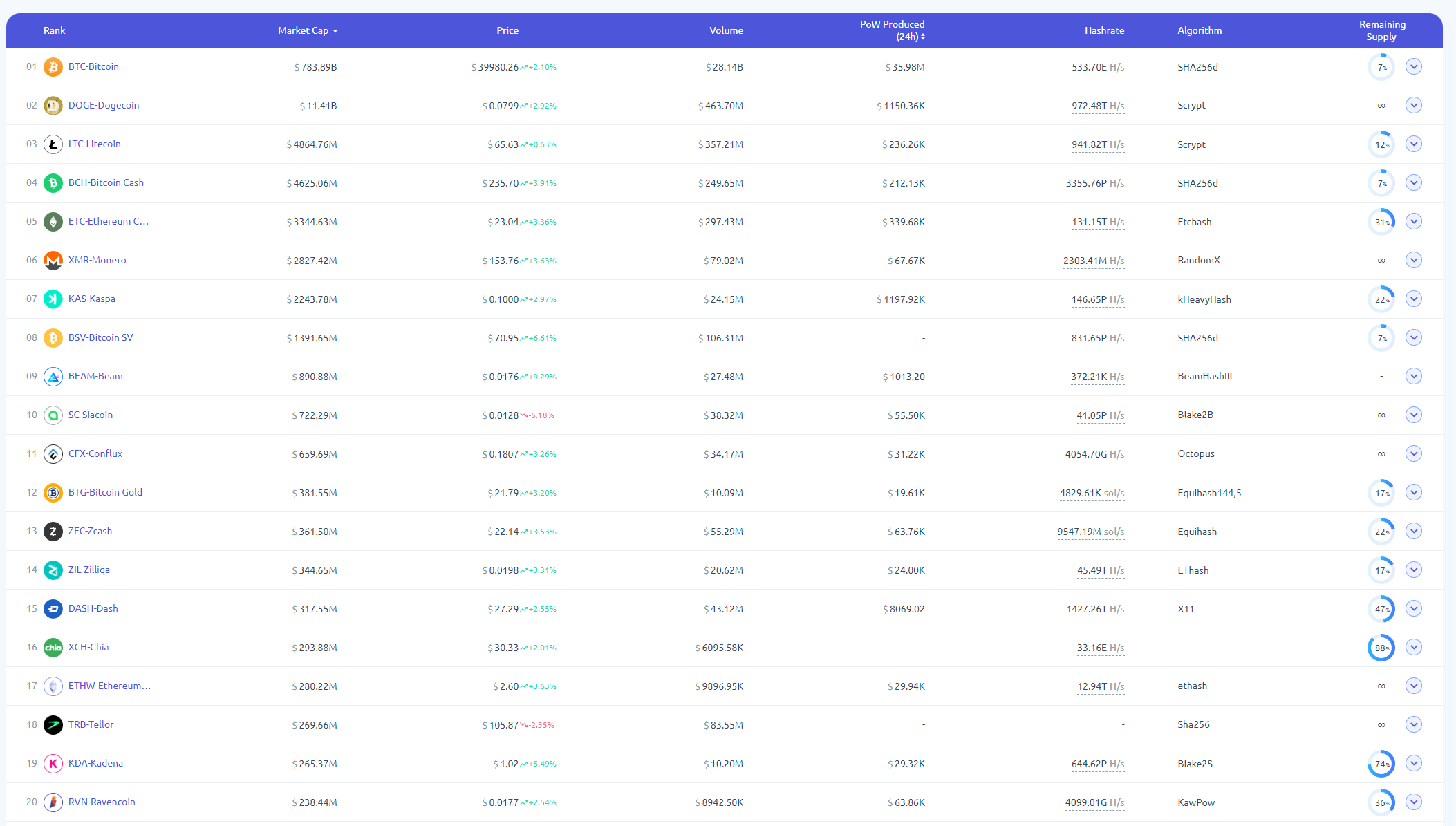Click the Kadena logo icon
Viewport: 1456px width, 826px height.
point(53,764)
